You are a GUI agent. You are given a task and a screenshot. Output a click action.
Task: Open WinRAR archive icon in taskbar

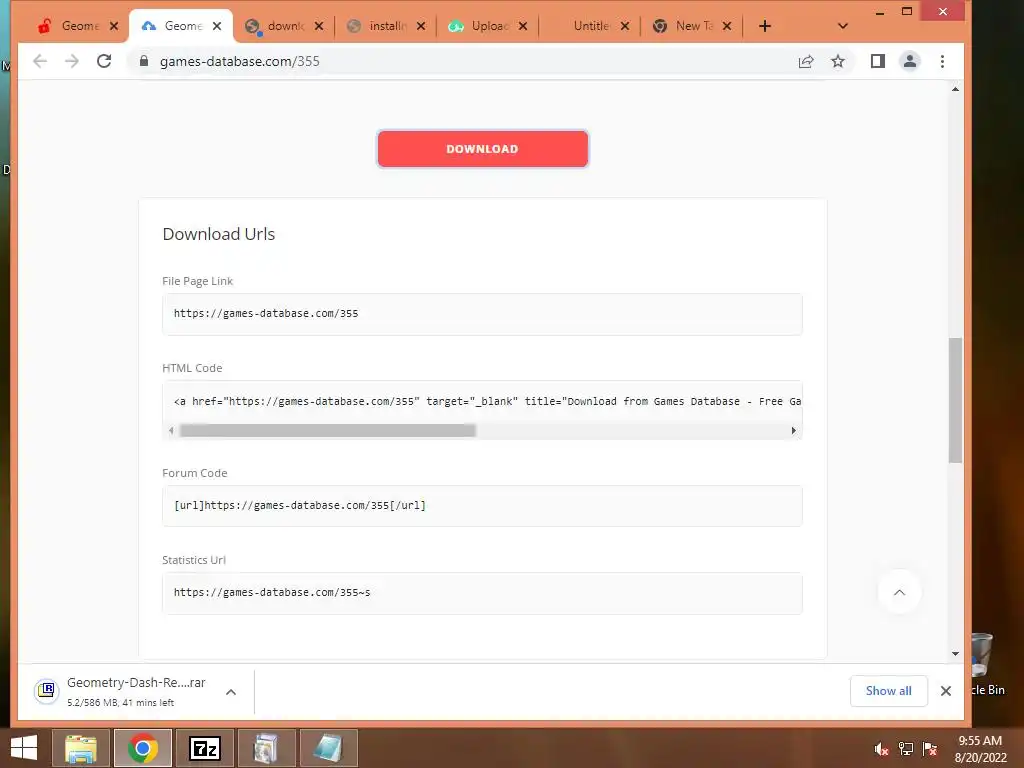pos(266,748)
